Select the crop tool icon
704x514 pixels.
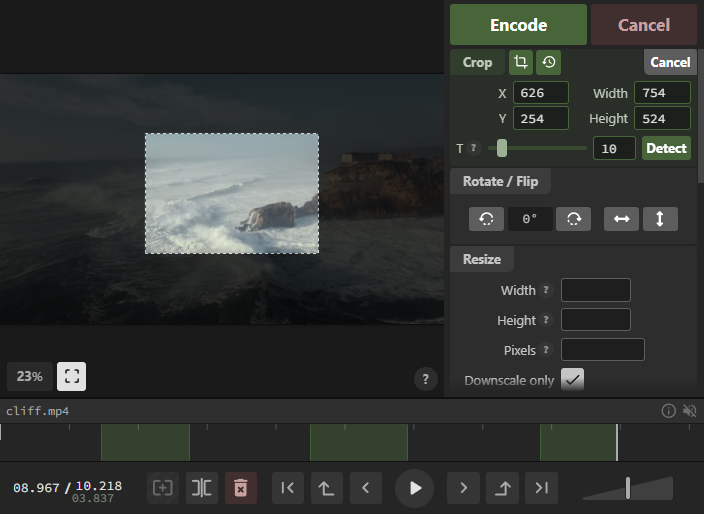(521, 62)
